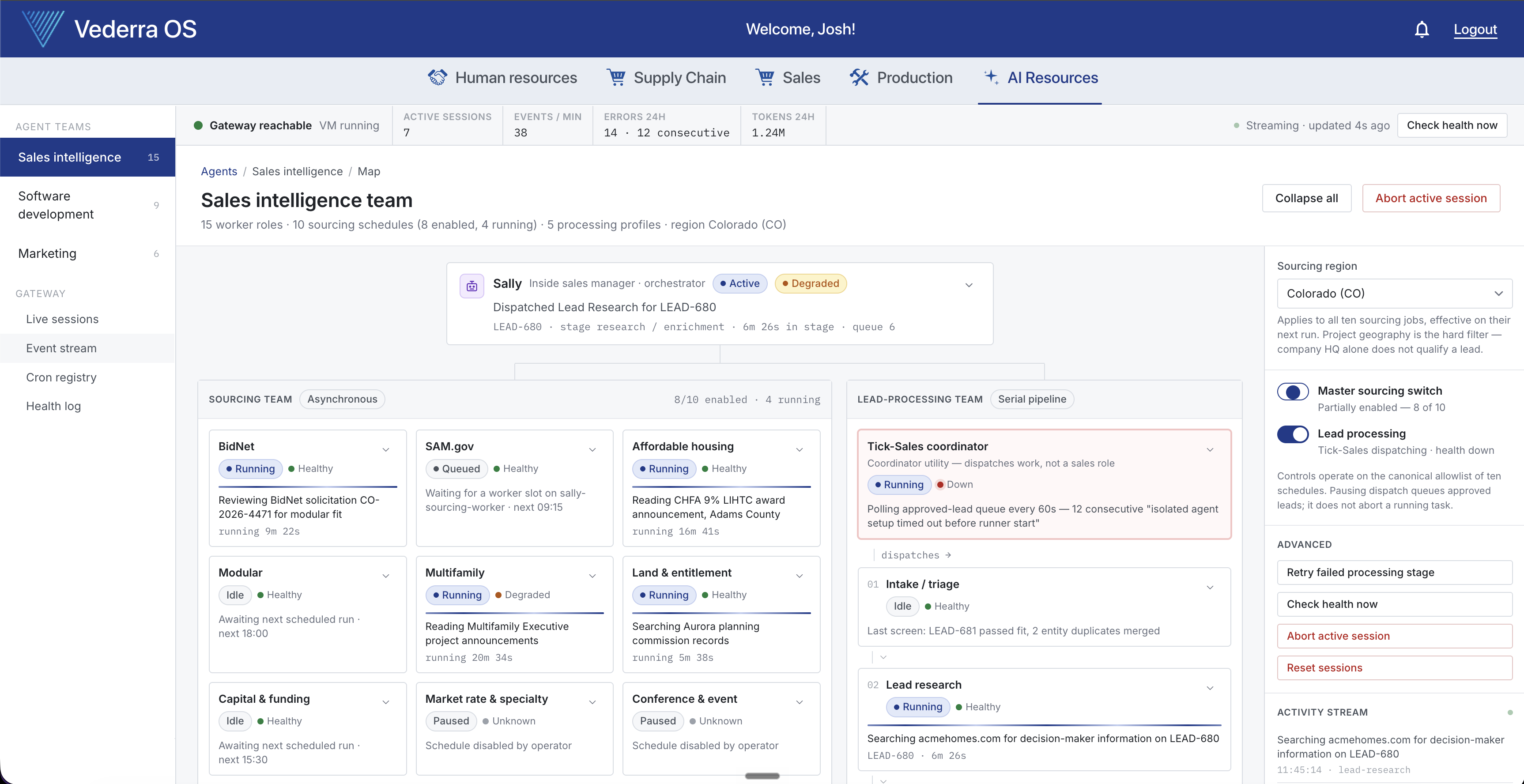1524x784 pixels.
Task: Click the '1.24M' tokens value
Action: click(x=768, y=133)
